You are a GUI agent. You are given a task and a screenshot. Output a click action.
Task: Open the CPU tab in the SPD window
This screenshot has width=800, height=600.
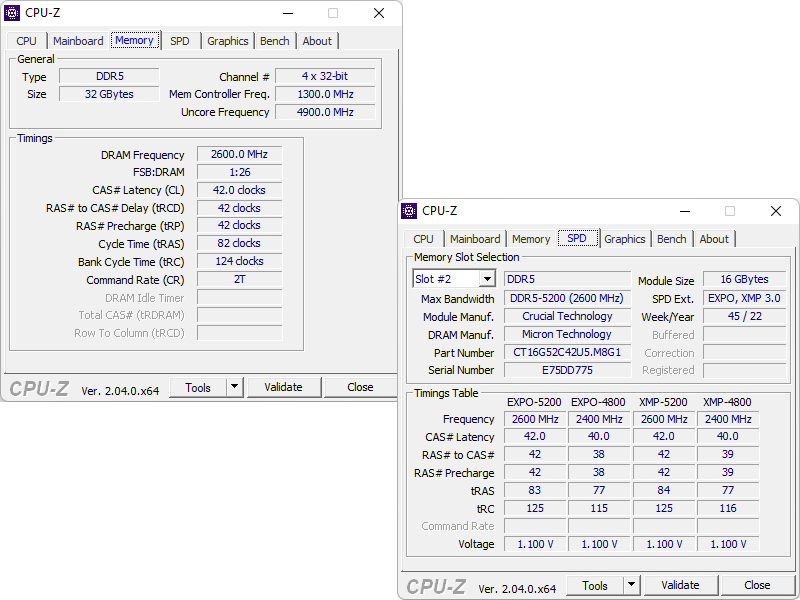coord(423,239)
